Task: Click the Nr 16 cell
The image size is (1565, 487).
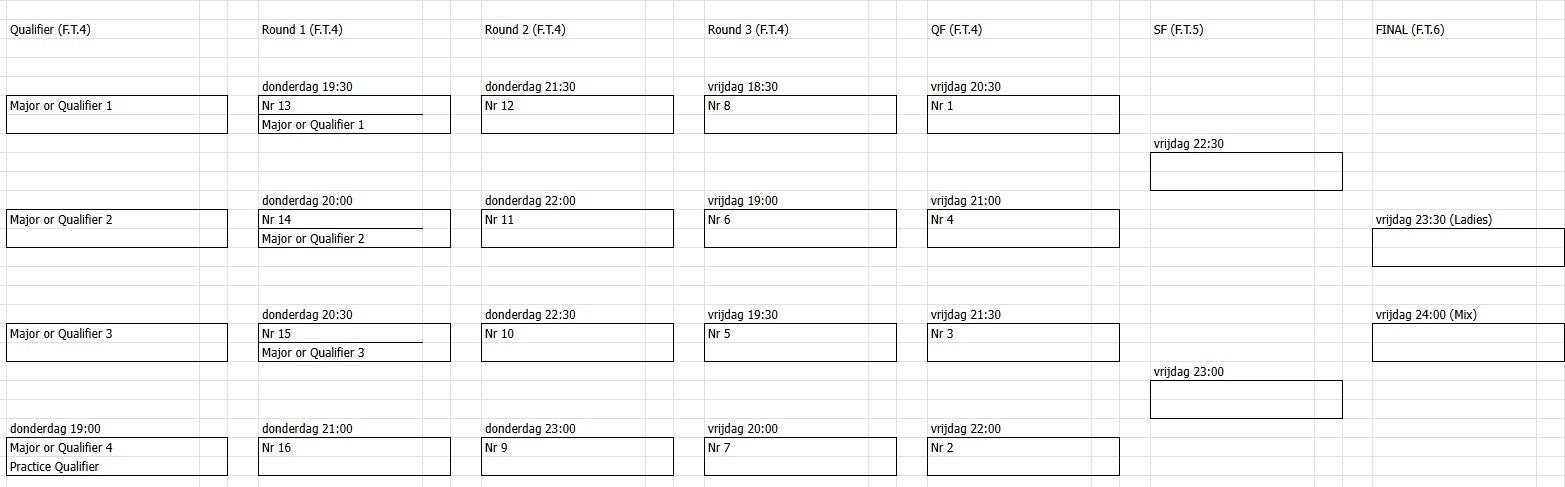Action: 277,448
